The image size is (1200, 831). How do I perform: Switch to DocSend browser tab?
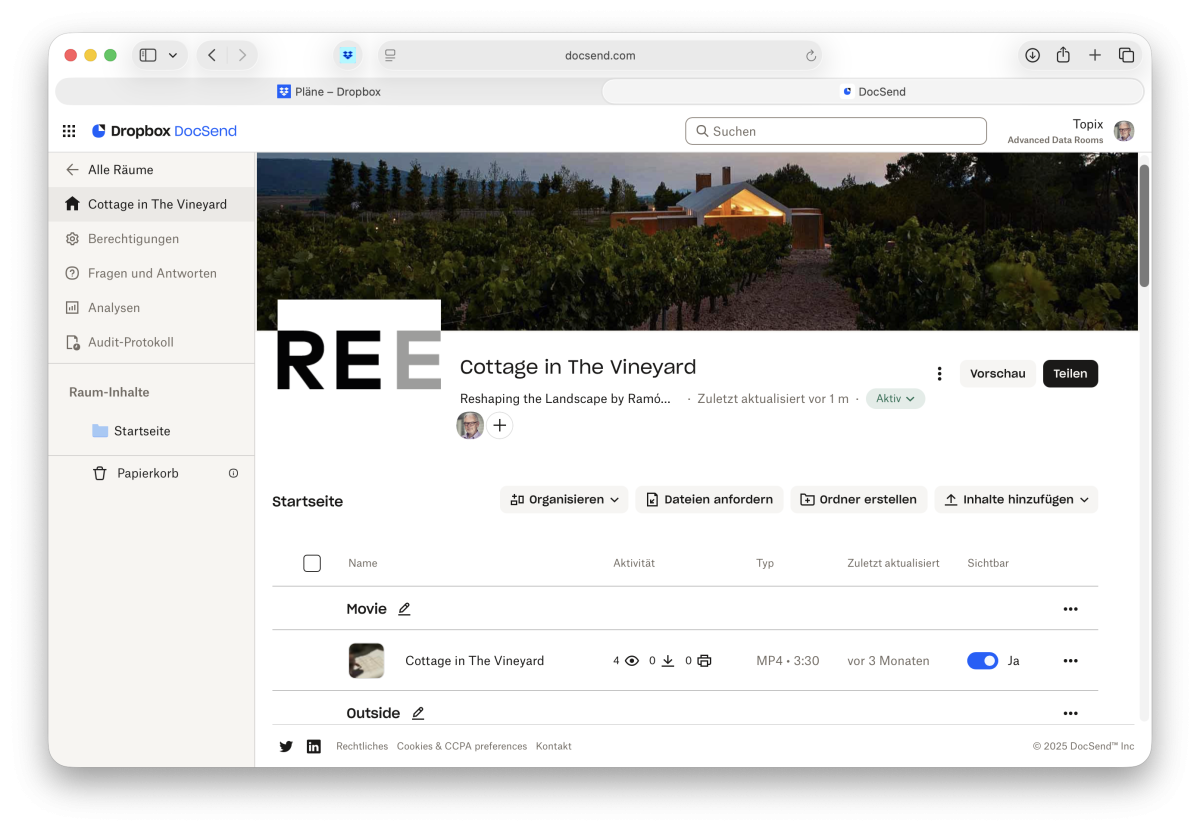point(873,91)
